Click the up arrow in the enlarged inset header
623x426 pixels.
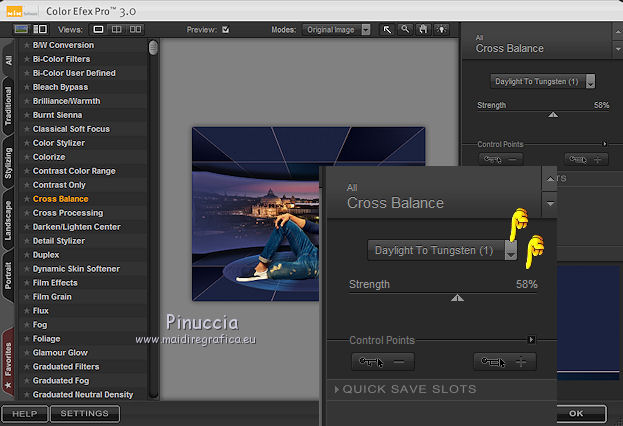click(550, 179)
